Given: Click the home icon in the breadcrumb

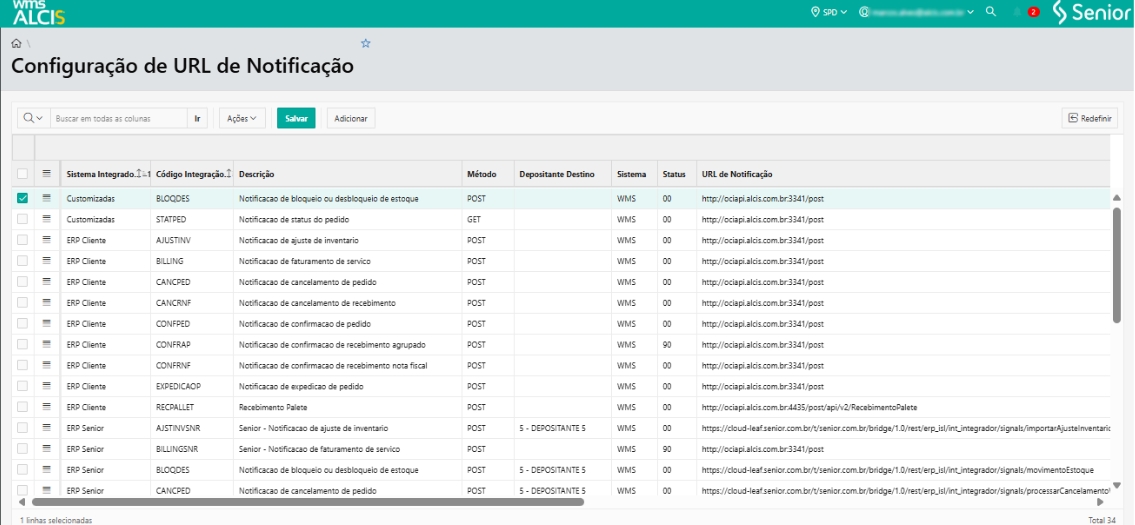Looking at the screenshot, I should (x=15, y=44).
